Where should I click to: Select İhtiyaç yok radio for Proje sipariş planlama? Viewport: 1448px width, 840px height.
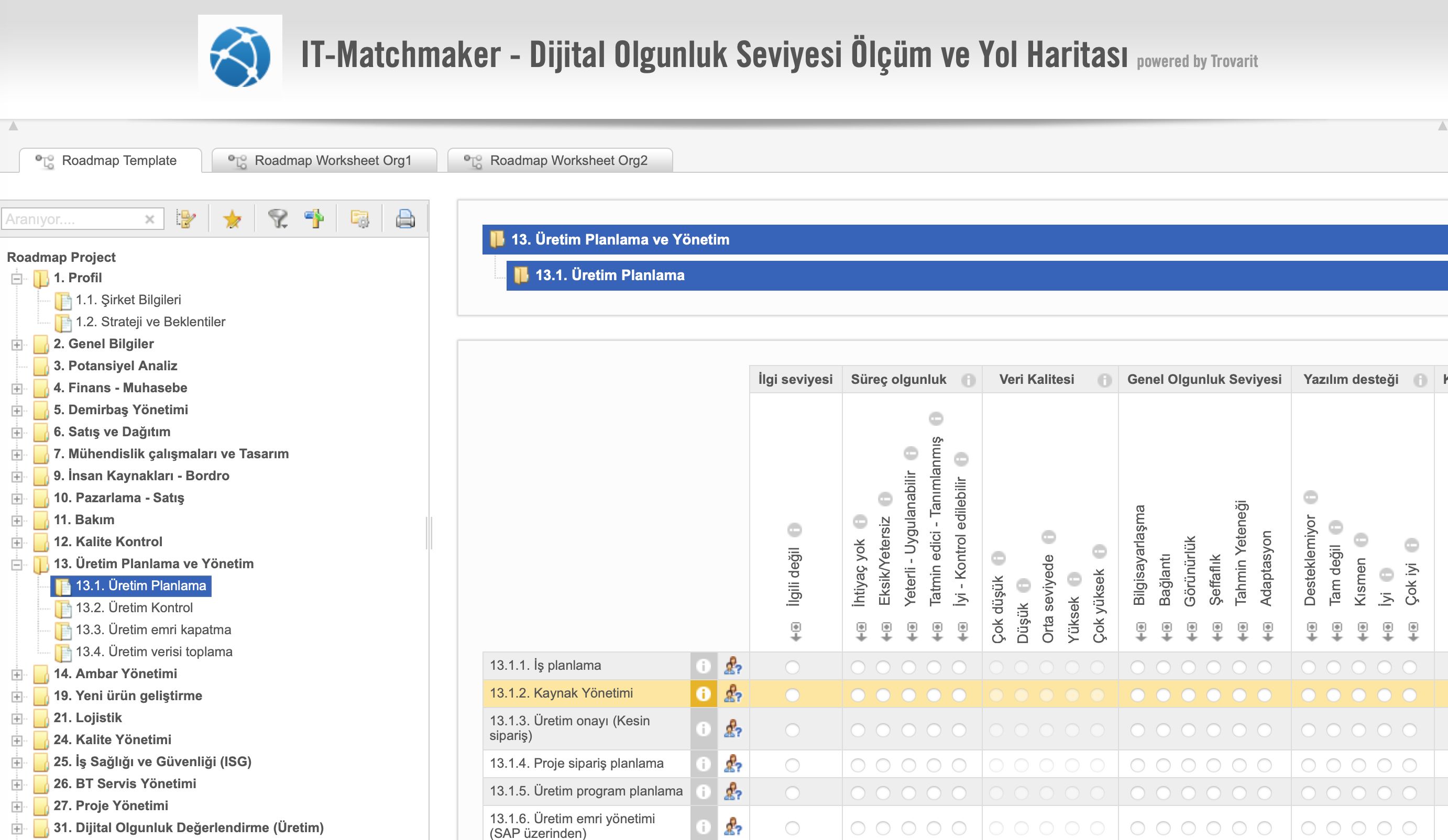pyautogui.click(x=858, y=765)
